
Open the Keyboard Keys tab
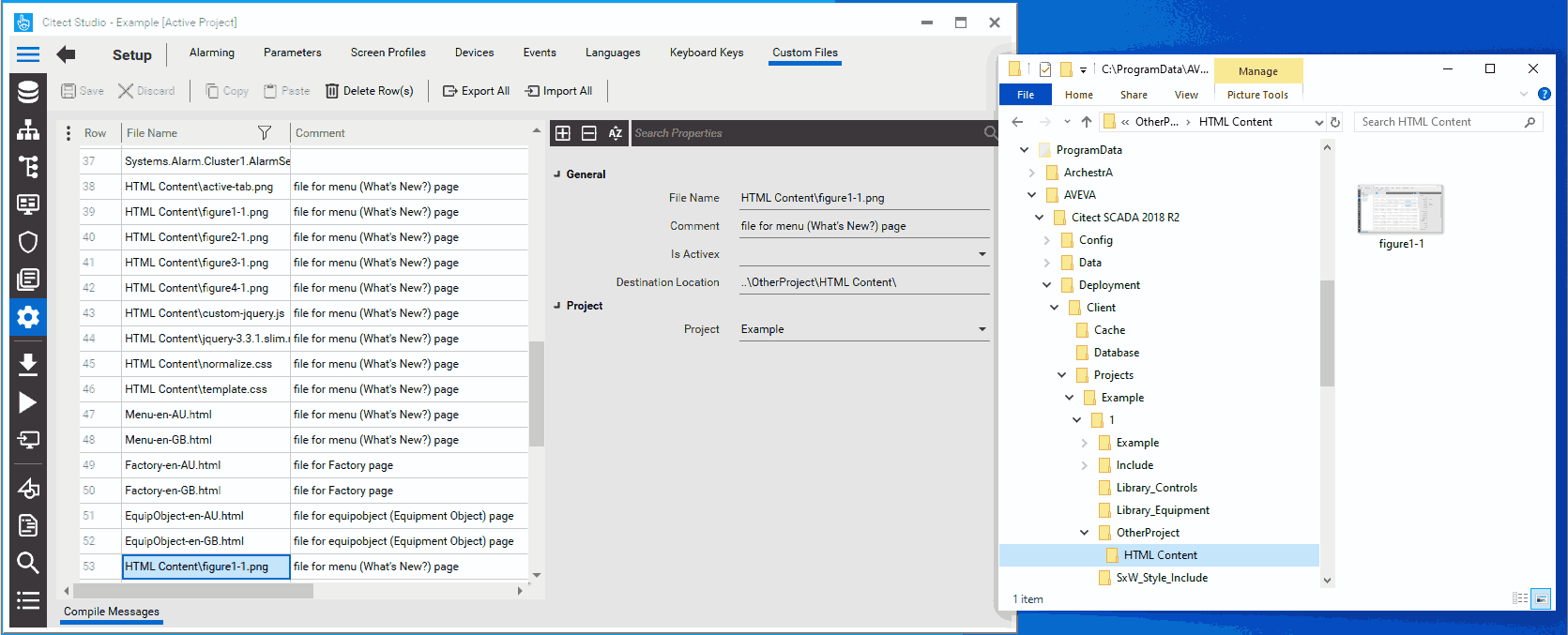[x=707, y=53]
